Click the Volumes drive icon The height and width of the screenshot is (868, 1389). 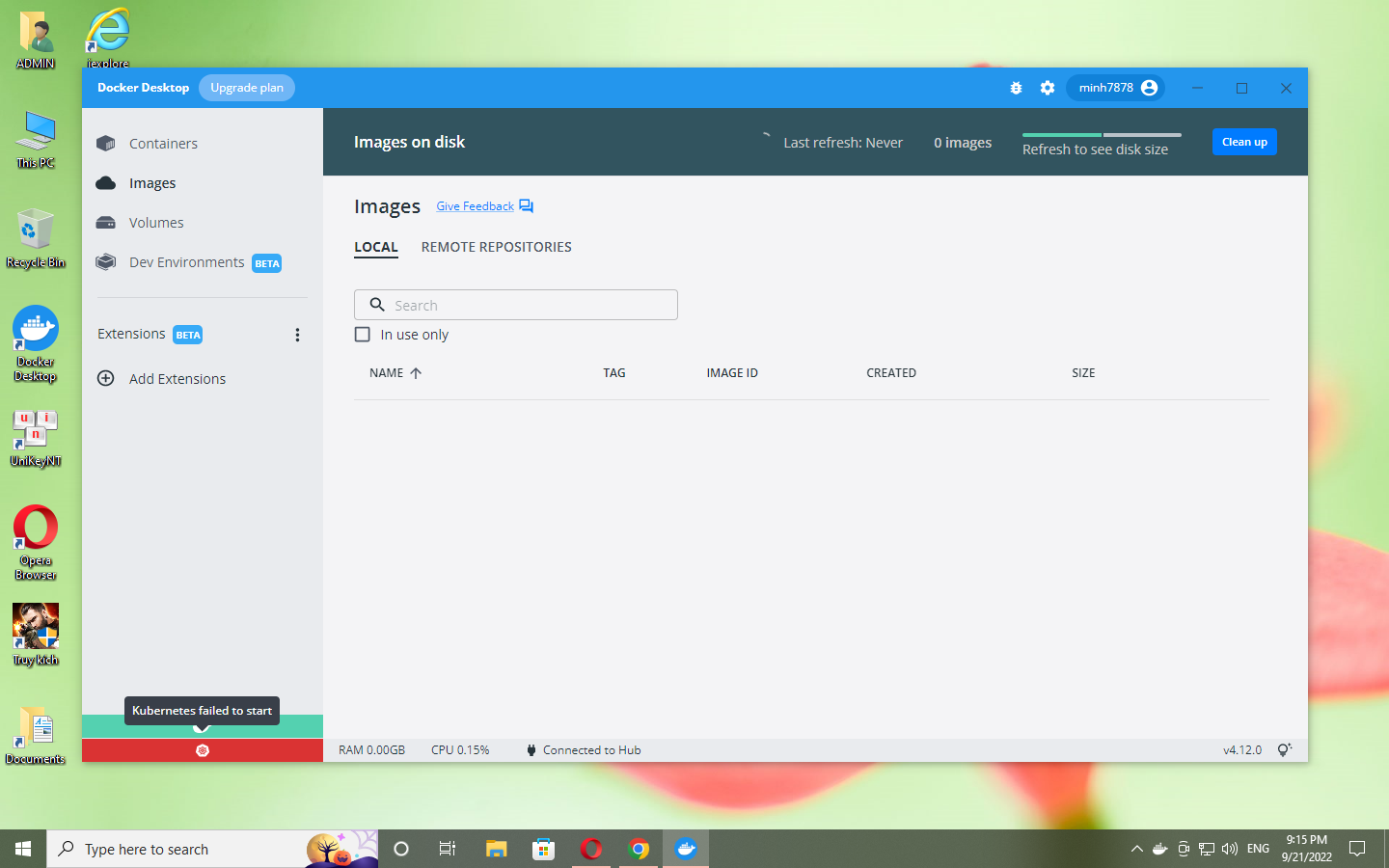pos(106,223)
